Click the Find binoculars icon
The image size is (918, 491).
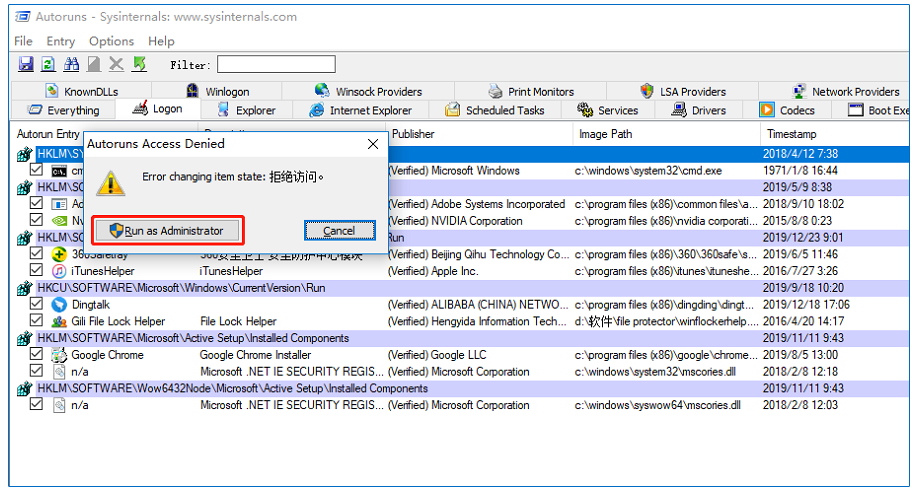[x=71, y=64]
